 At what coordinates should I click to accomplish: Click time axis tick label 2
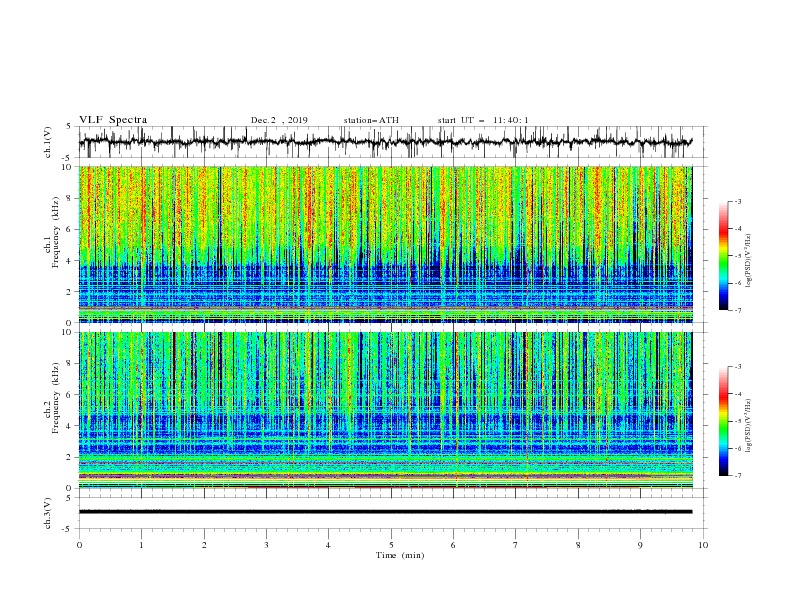coord(204,545)
